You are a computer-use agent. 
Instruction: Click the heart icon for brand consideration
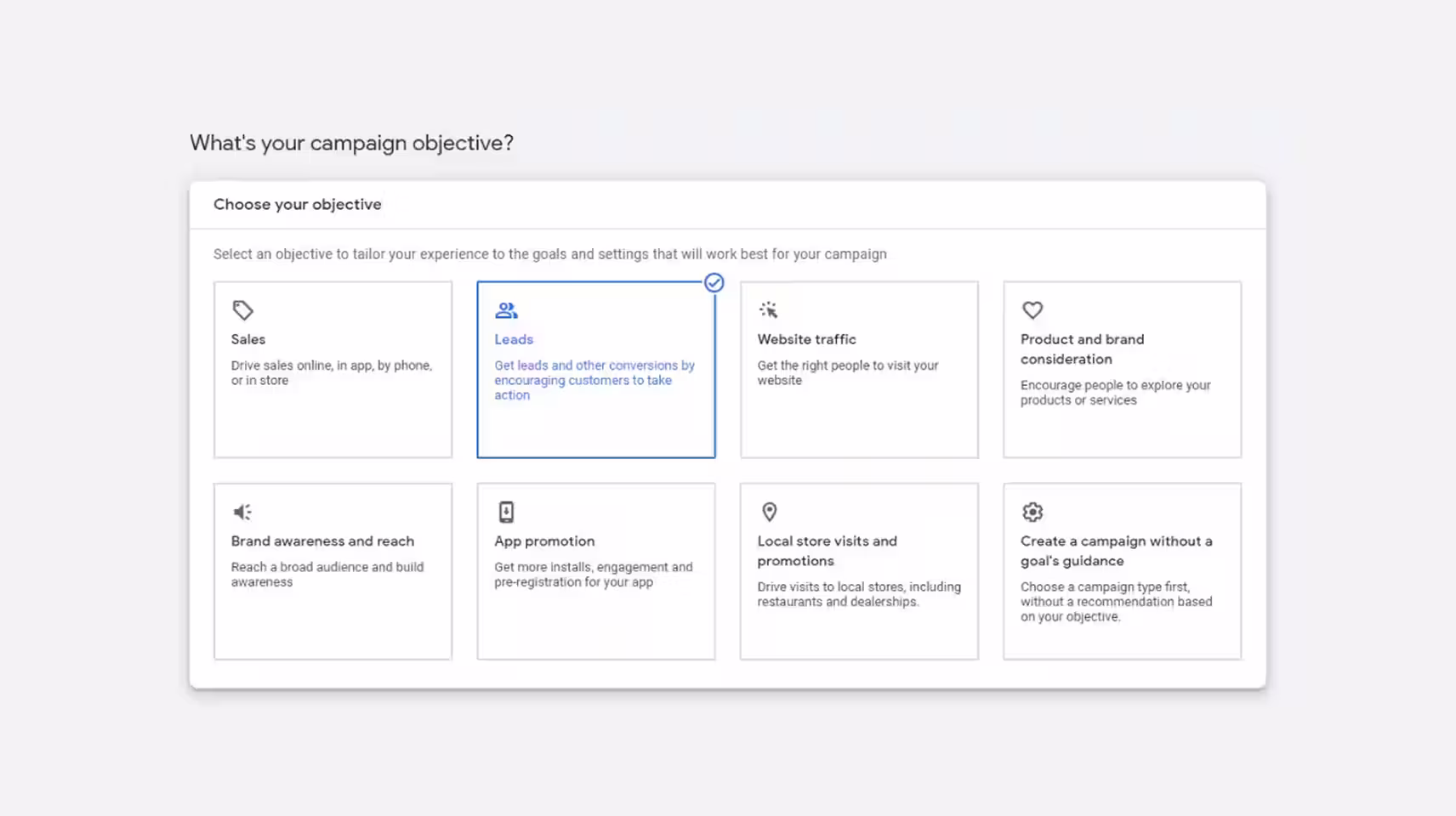pyautogui.click(x=1032, y=310)
